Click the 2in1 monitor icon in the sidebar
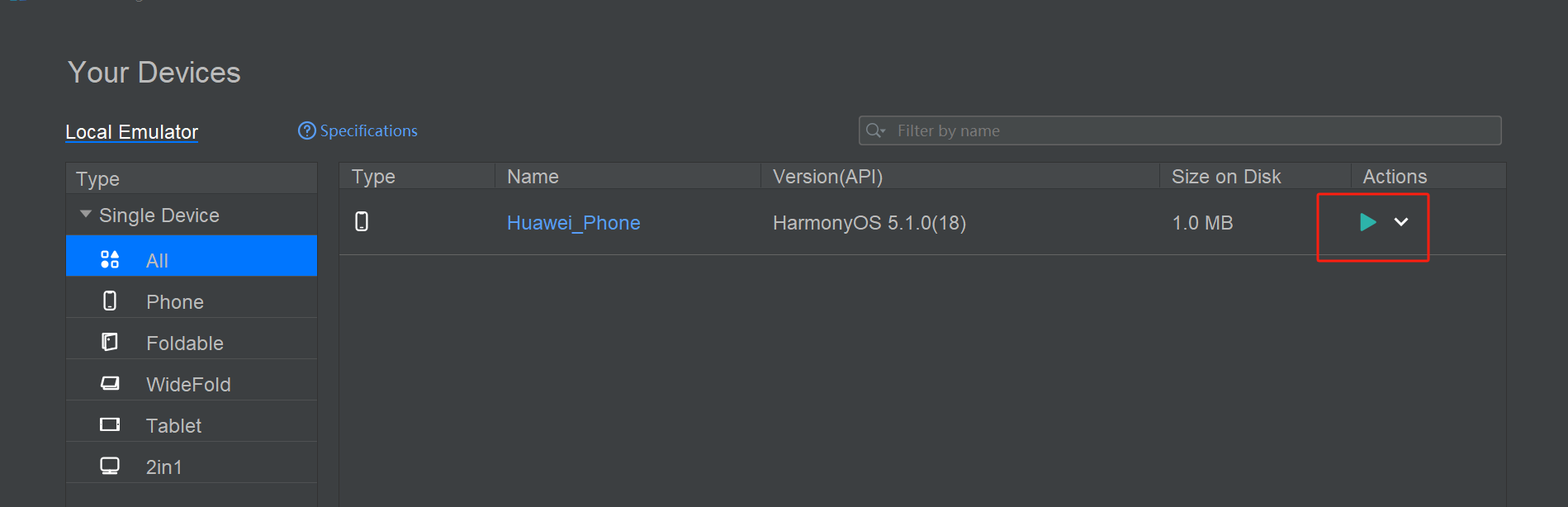The height and width of the screenshot is (507, 1568). pos(110,466)
